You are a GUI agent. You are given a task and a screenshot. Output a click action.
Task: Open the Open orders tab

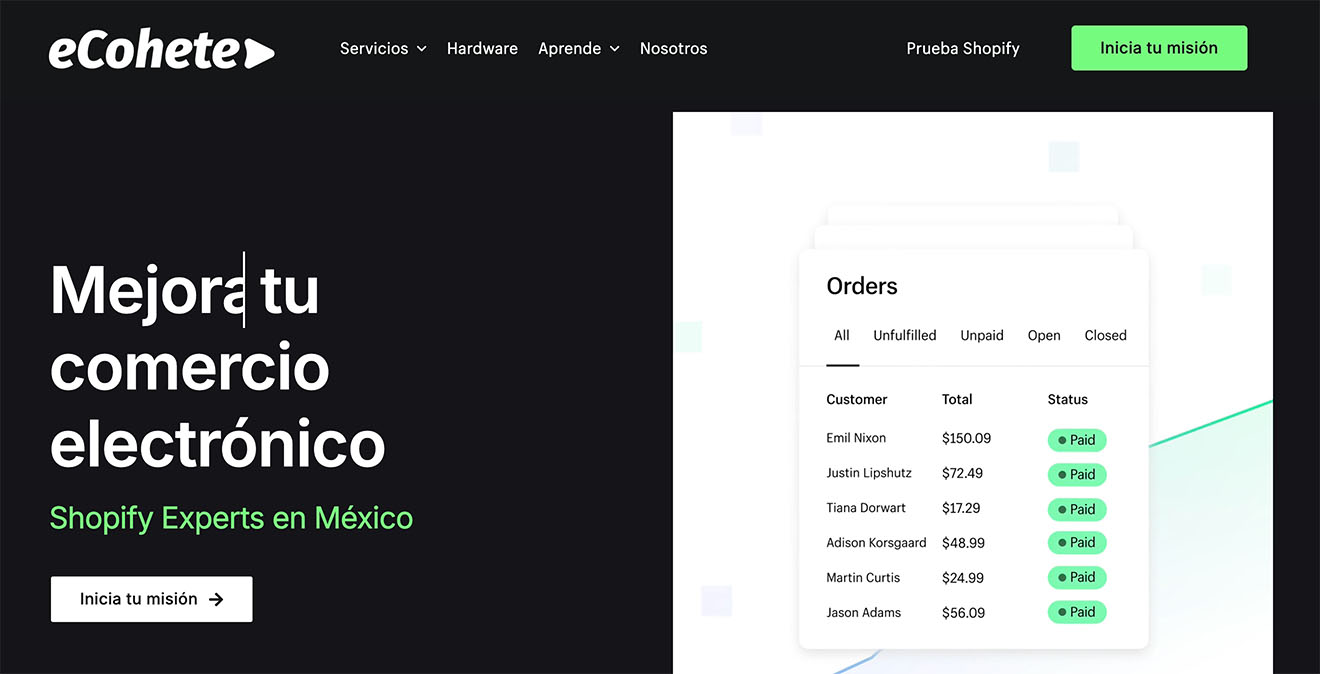pos(1044,335)
